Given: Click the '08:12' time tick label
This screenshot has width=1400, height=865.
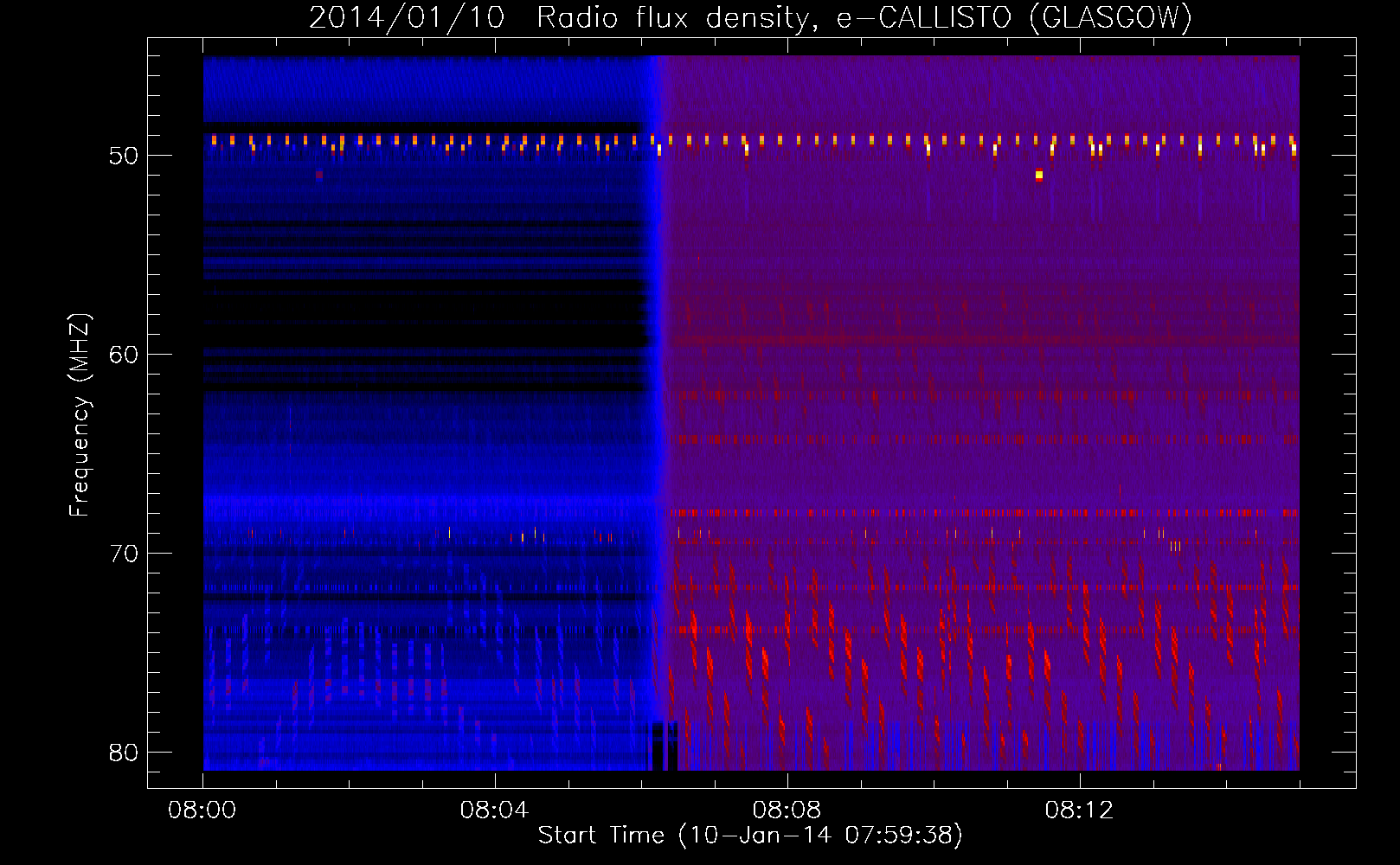Looking at the screenshot, I should [1079, 811].
